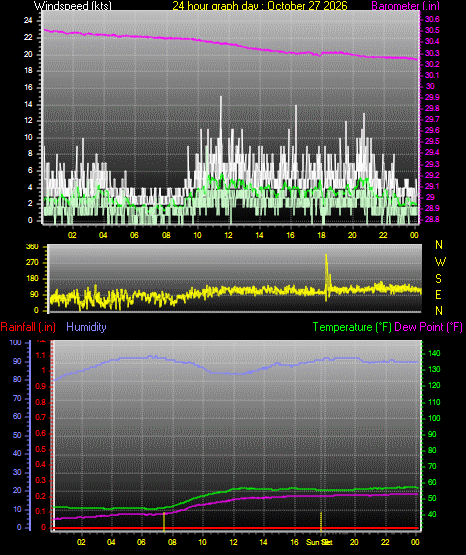The image size is (466, 555).
Task: Select the 18 value on the windspeed axis
Action: [28, 71]
